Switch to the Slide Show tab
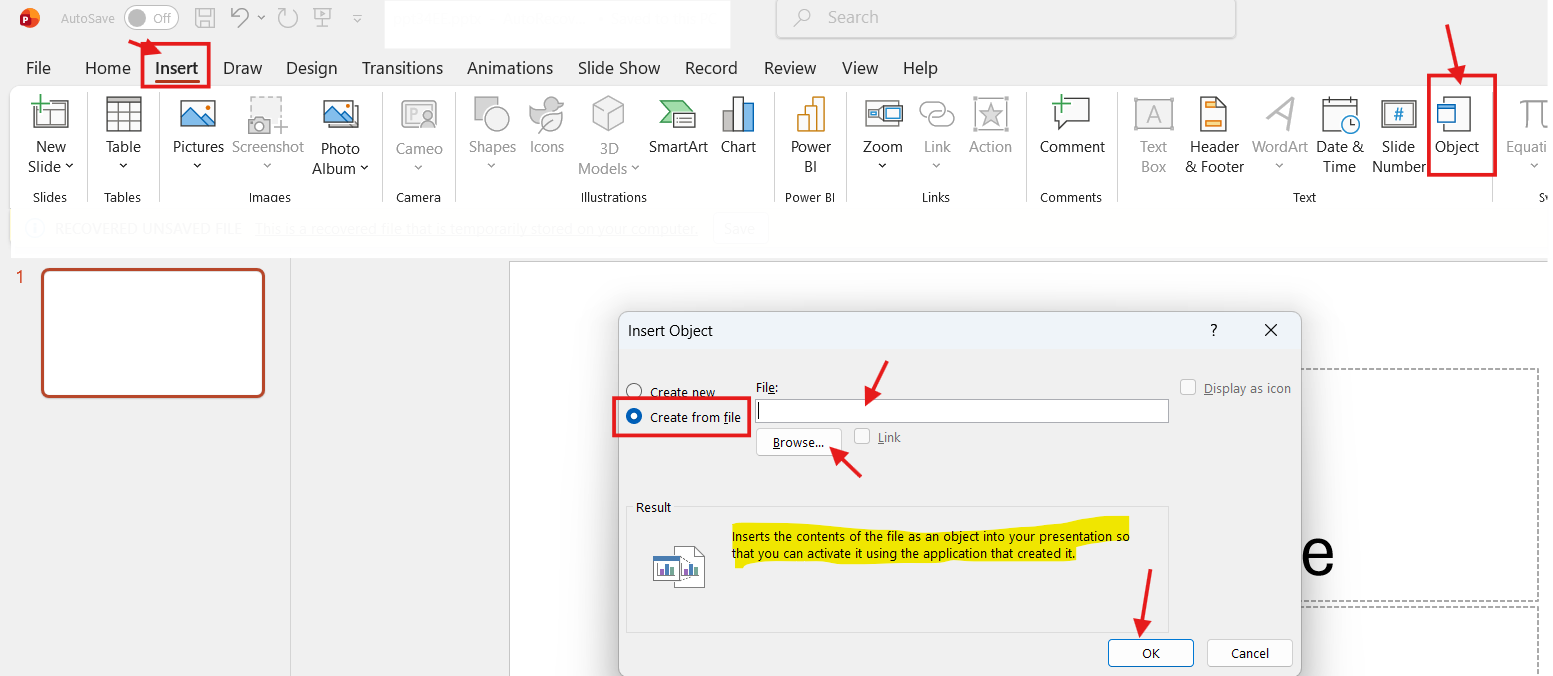1553x676 pixels. [619, 68]
